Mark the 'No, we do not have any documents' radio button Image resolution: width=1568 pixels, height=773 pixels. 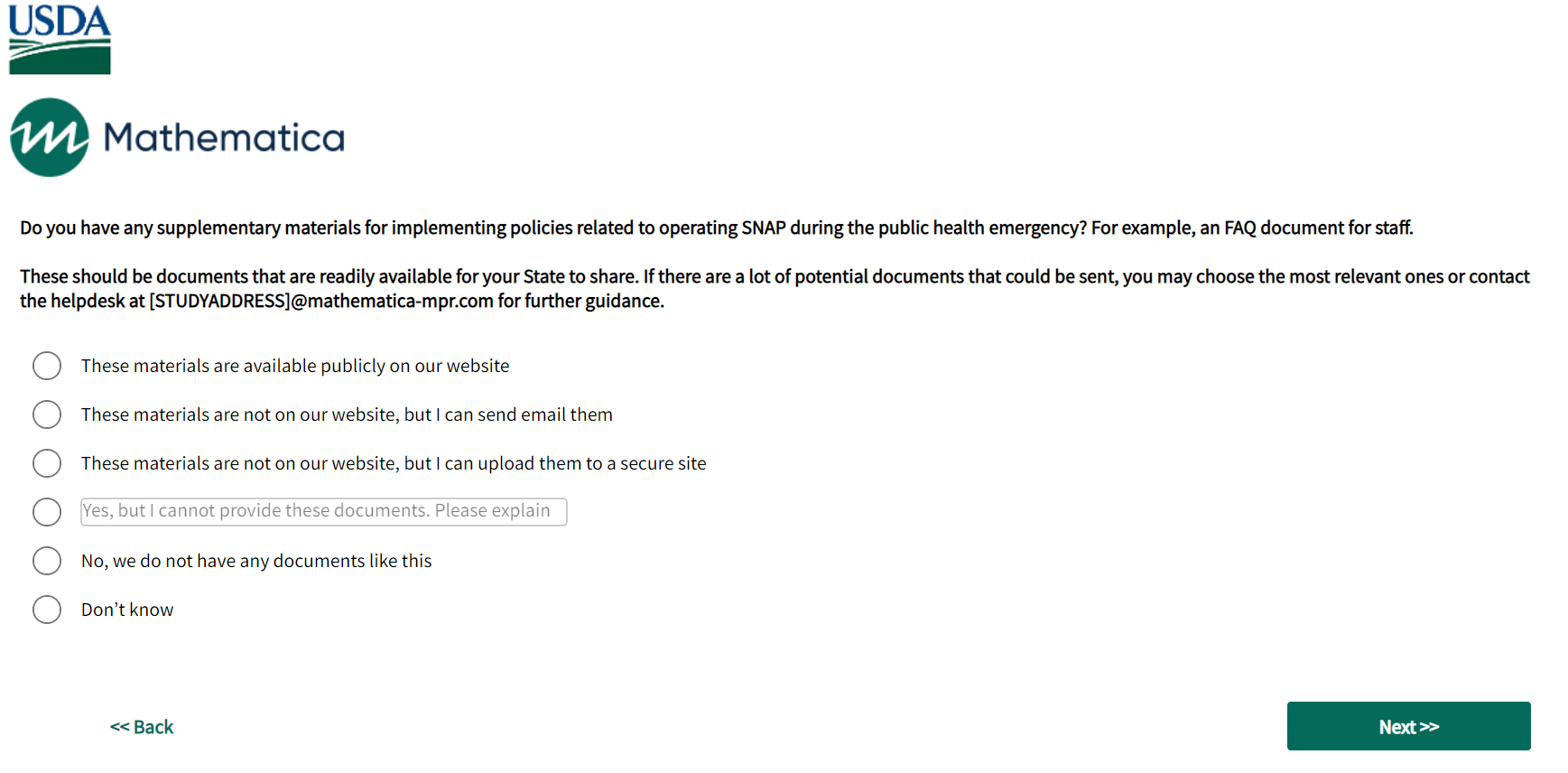47,561
